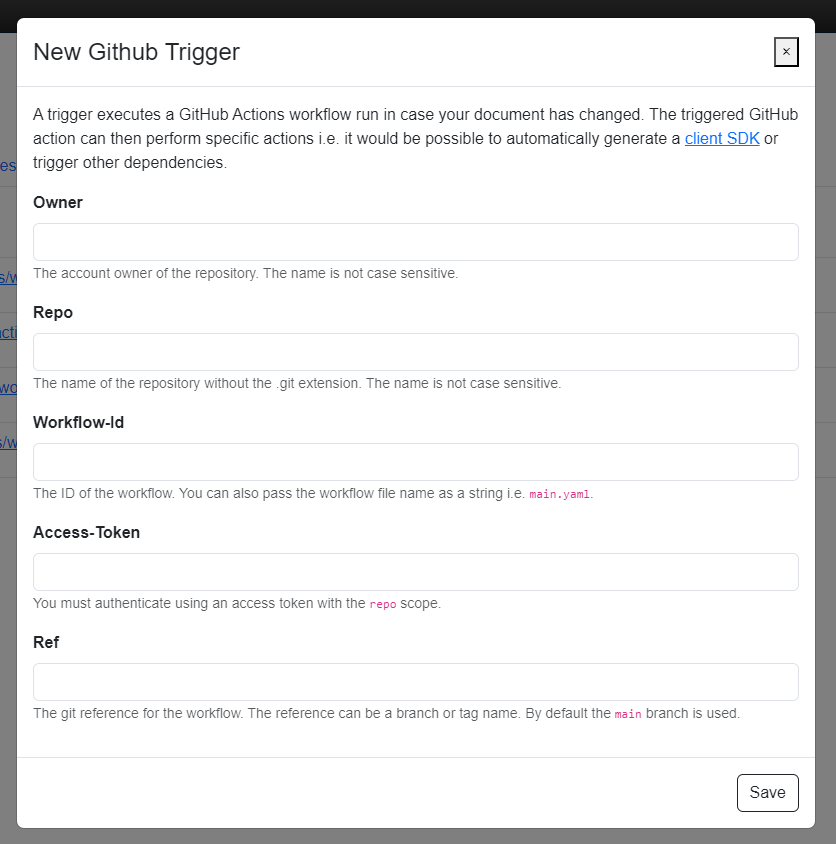This screenshot has width=836, height=844.
Task: Click the pink repo scope code text
Action: [383, 604]
